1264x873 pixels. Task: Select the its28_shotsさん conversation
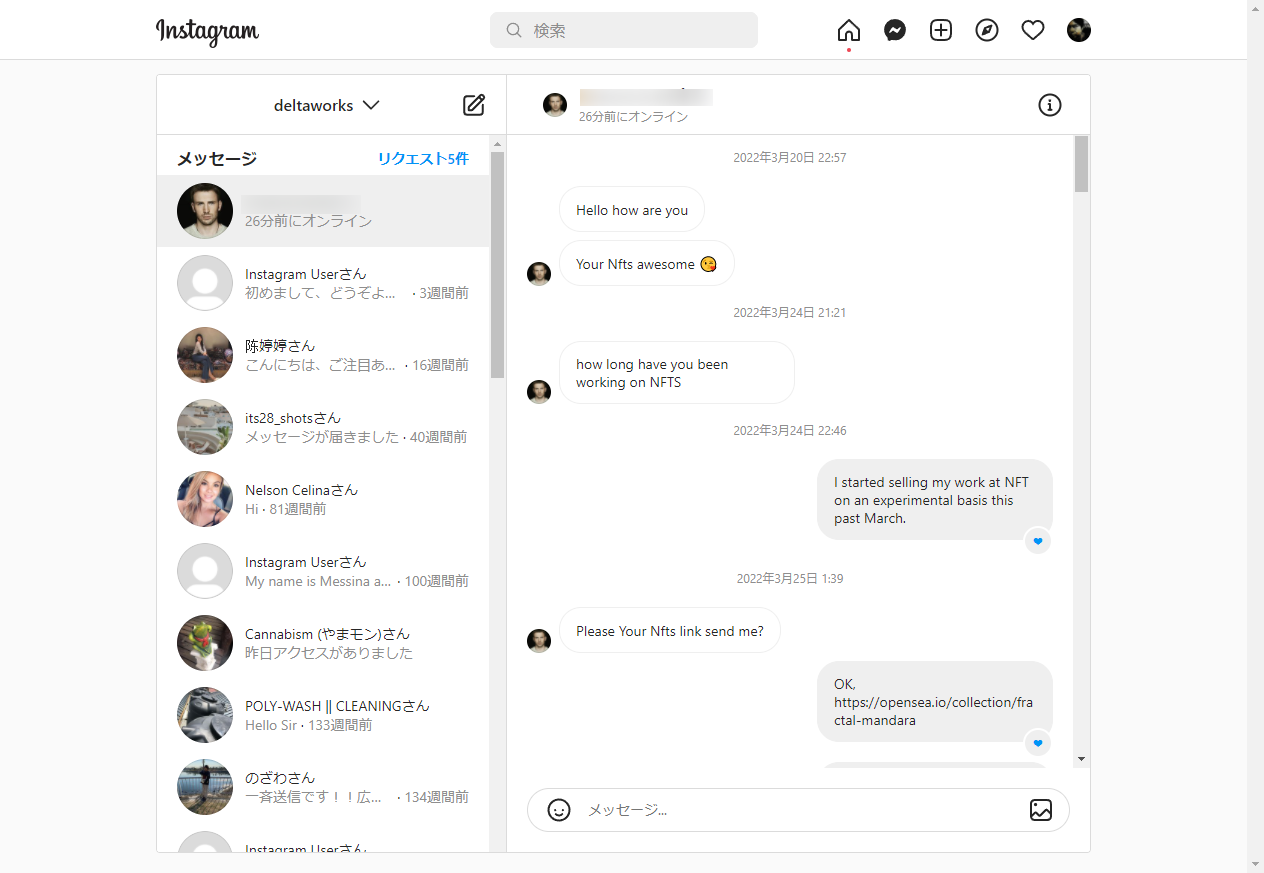323,427
